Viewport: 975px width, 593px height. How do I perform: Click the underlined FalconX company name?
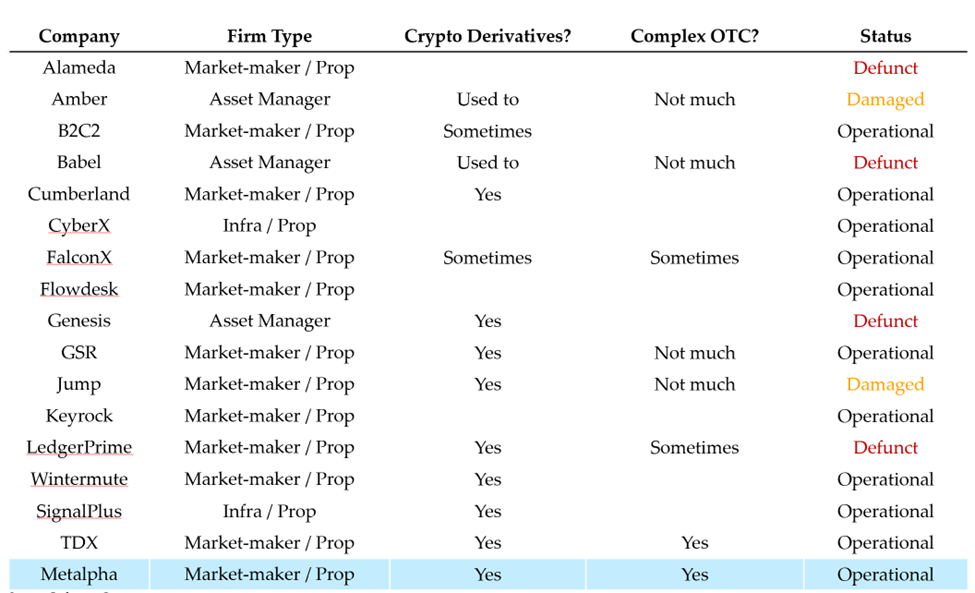tap(79, 257)
